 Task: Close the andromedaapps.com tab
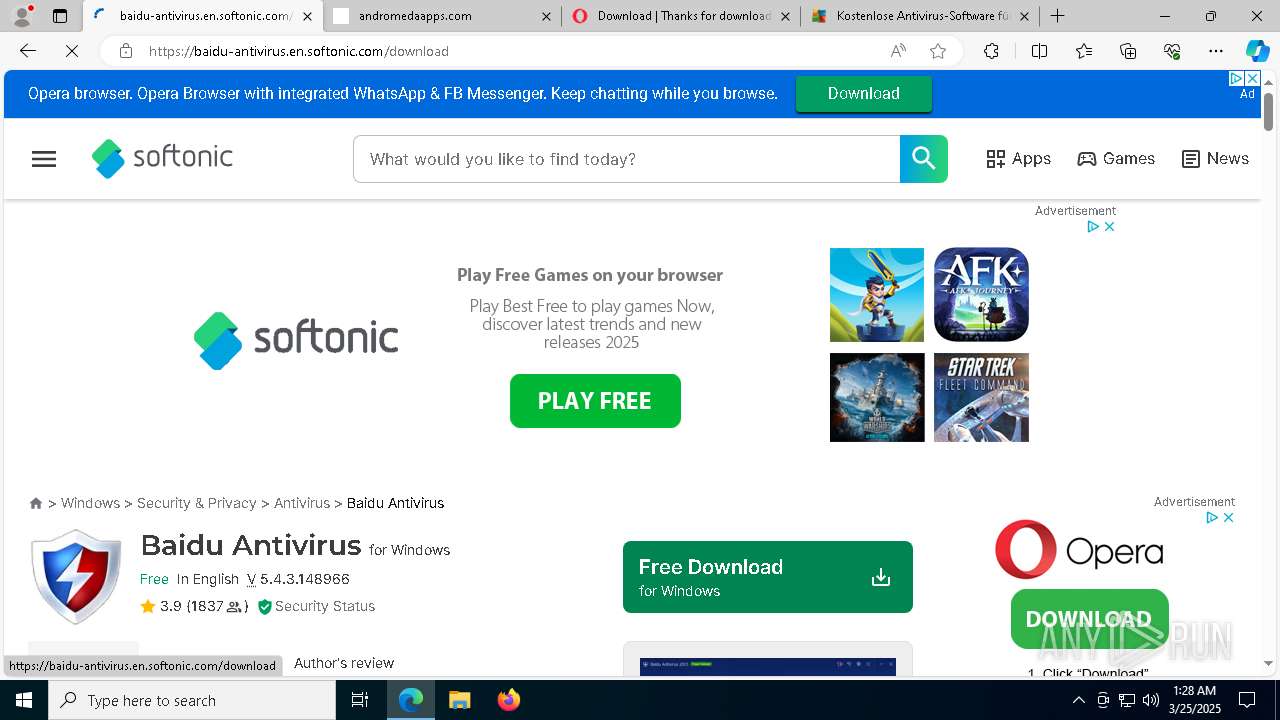point(545,16)
